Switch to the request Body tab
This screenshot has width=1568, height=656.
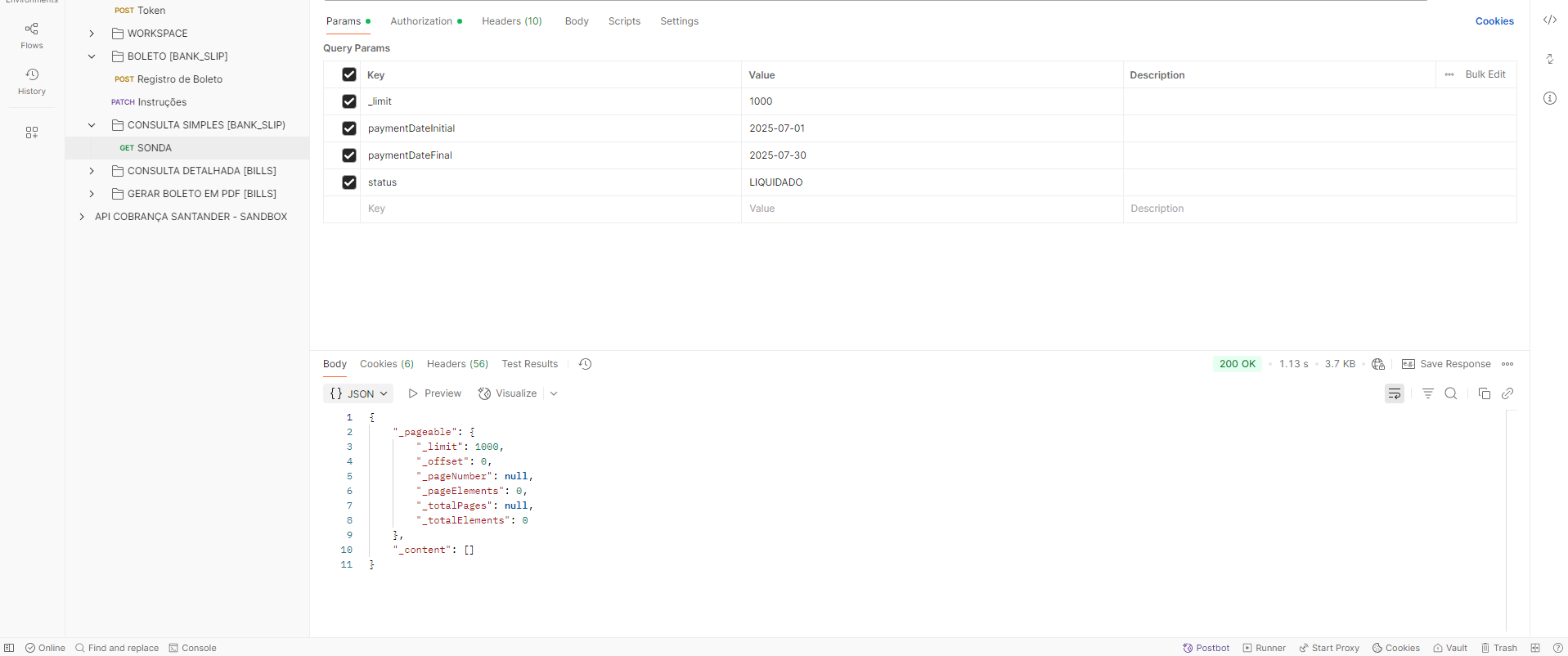coord(577,21)
